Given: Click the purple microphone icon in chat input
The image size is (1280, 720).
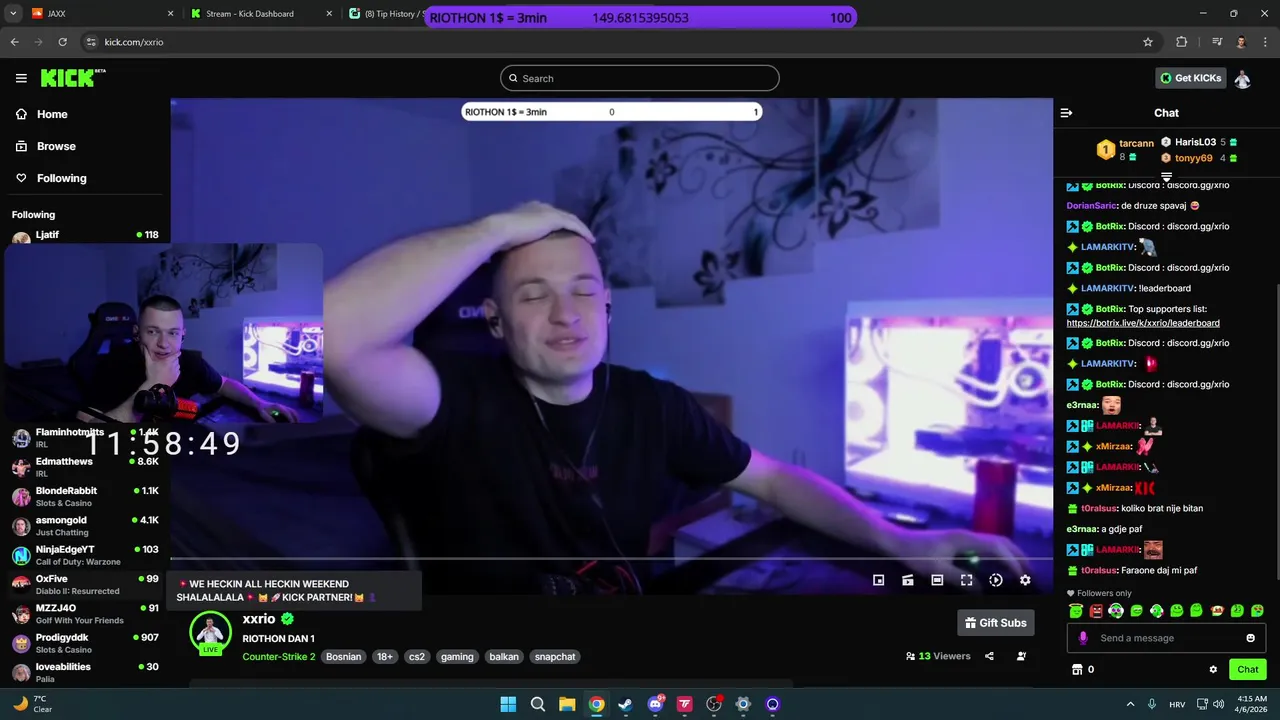Looking at the screenshot, I should coord(1083,638).
